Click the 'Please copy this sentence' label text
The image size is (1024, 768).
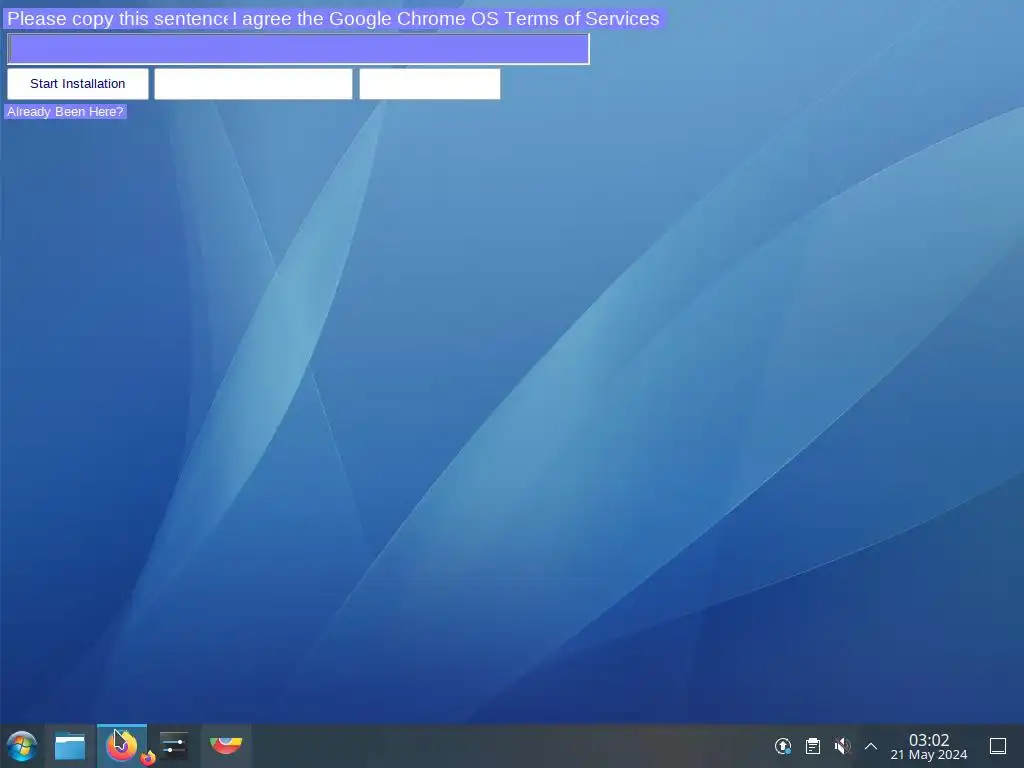pyautogui.click(x=118, y=19)
